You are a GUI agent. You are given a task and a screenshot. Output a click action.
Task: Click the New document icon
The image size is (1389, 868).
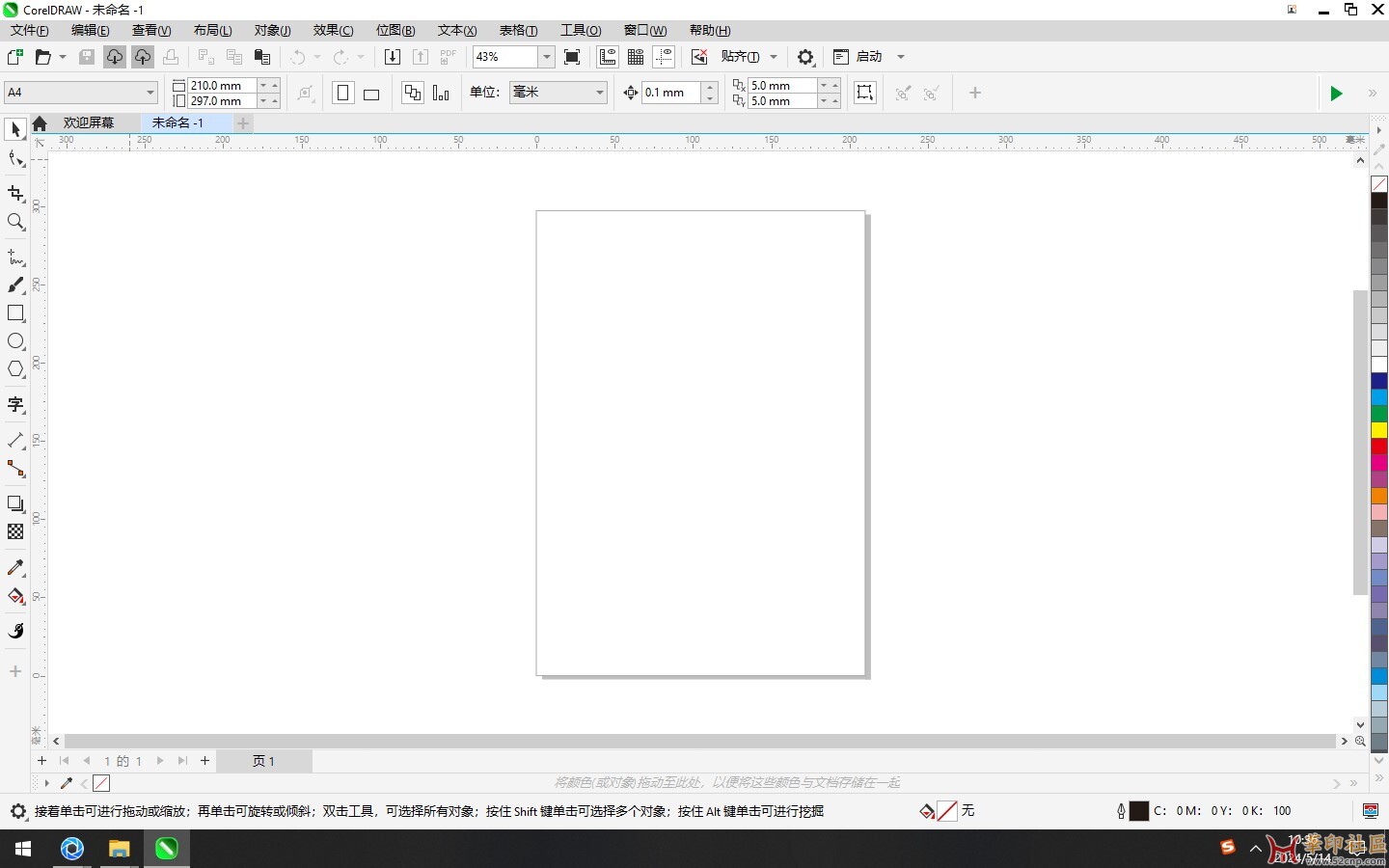(15, 57)
